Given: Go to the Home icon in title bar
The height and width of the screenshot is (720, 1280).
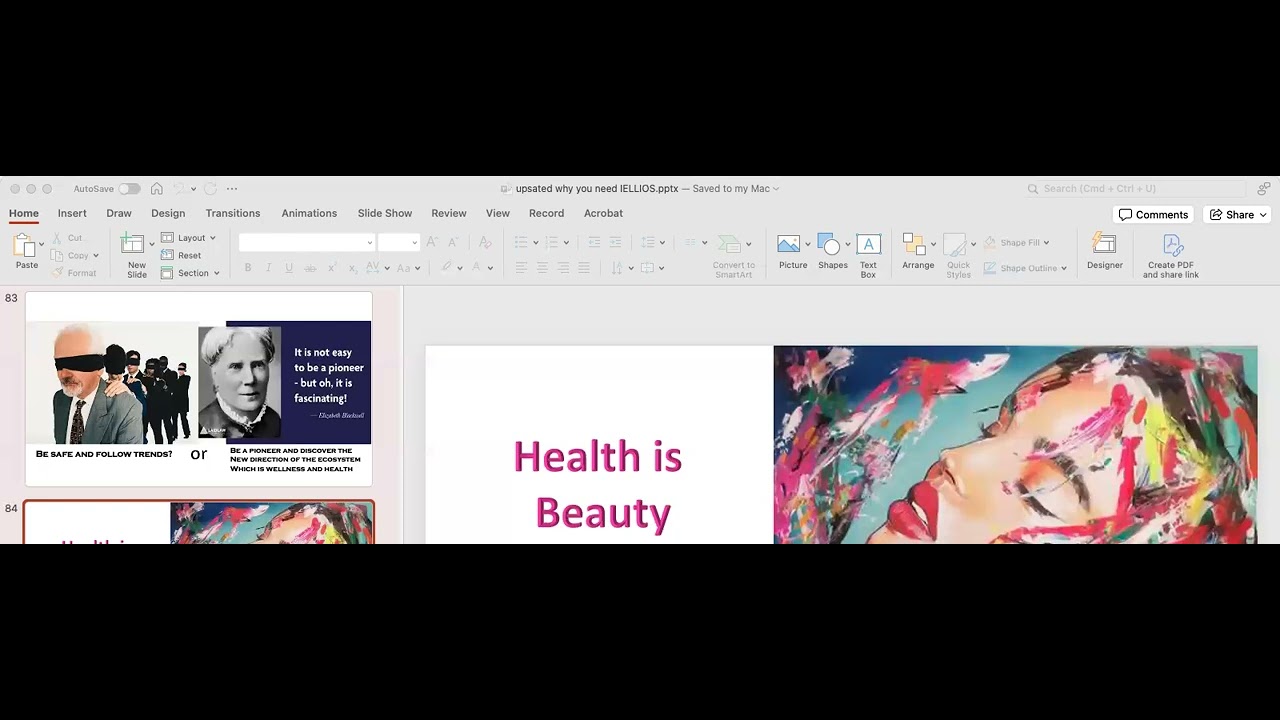Looking at the screenshot, I should pos(157,188).
